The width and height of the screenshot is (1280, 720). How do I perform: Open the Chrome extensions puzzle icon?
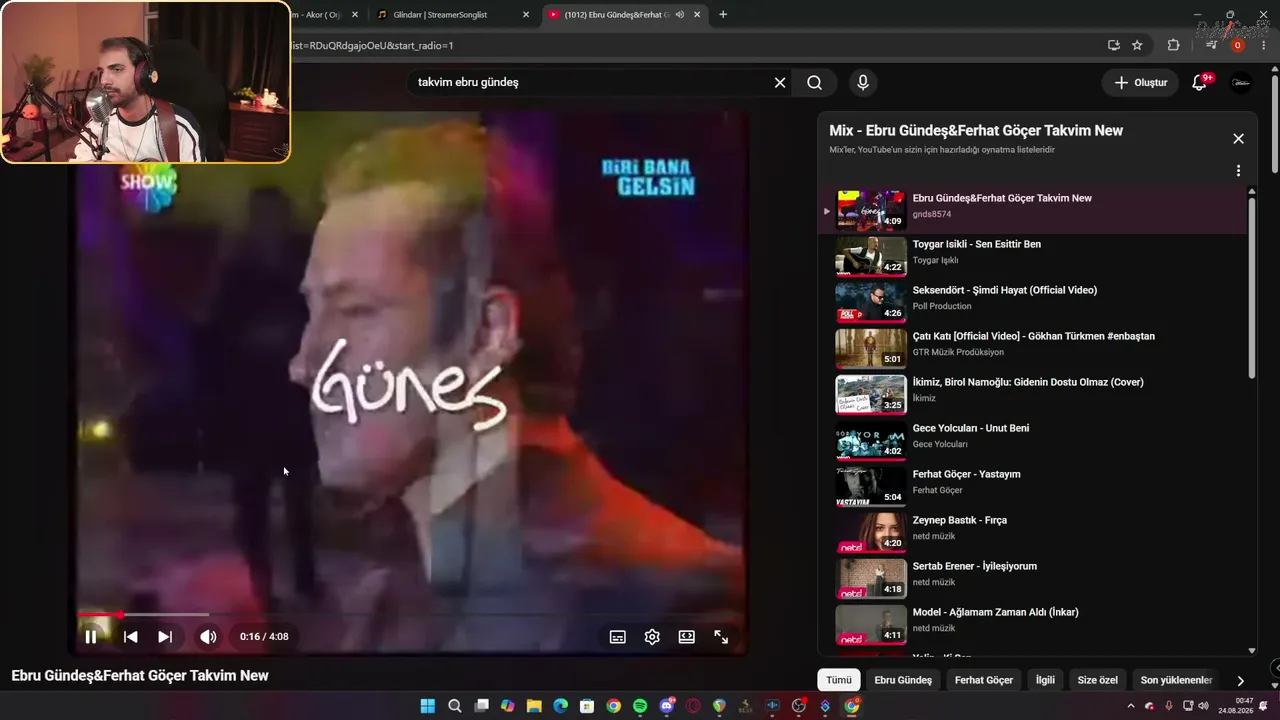click(1174, 45)
